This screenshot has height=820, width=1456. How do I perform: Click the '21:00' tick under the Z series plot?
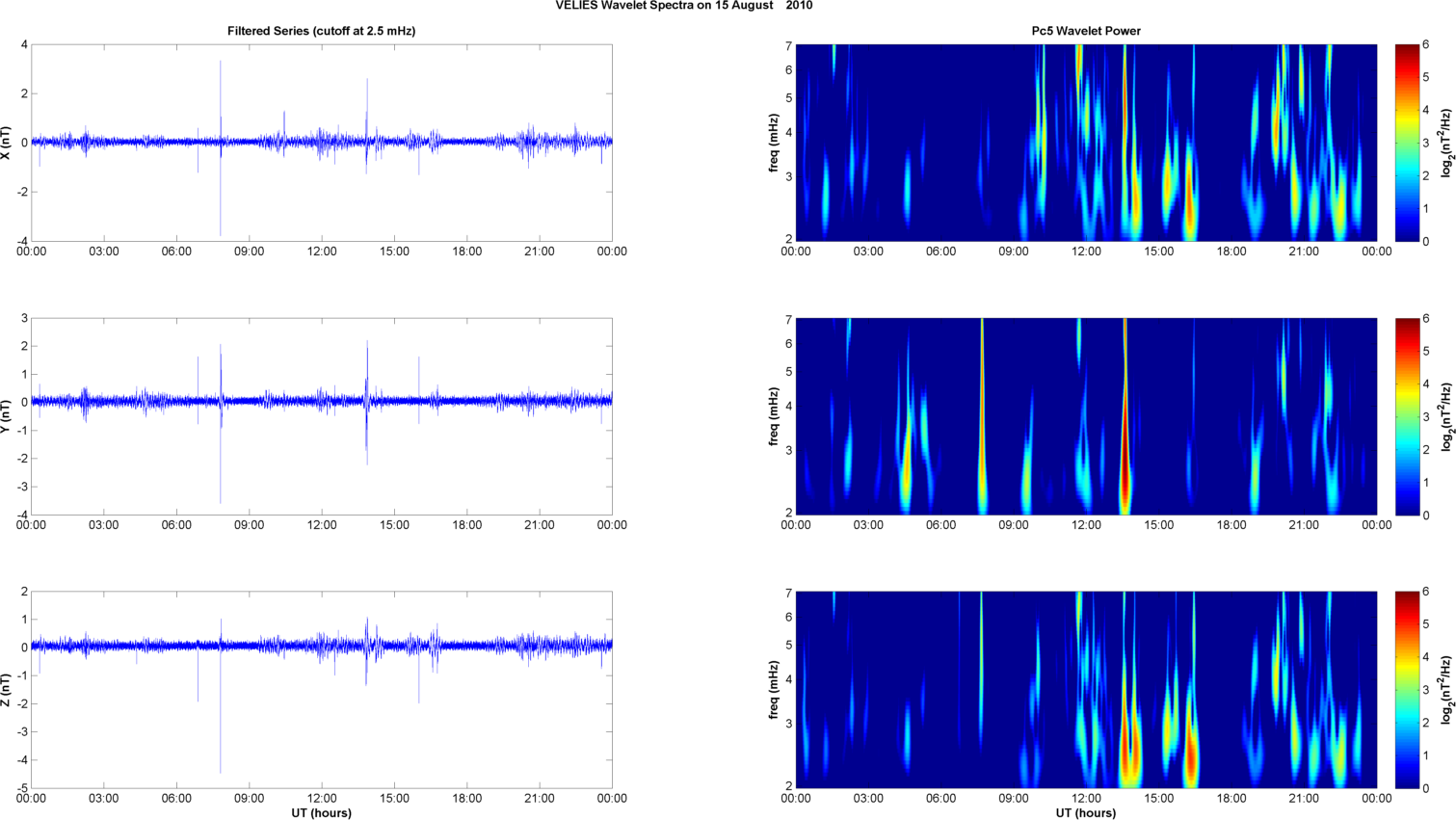(x=540, y=799)
